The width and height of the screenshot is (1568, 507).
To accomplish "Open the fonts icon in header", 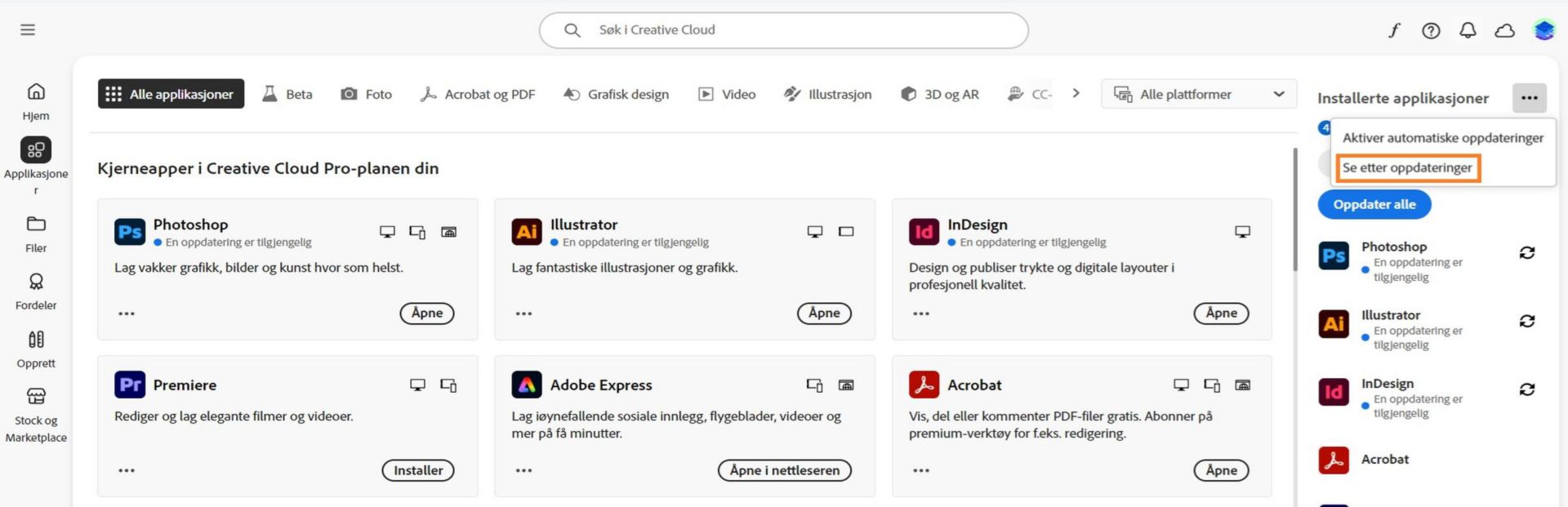I will tap(1394, 30).
